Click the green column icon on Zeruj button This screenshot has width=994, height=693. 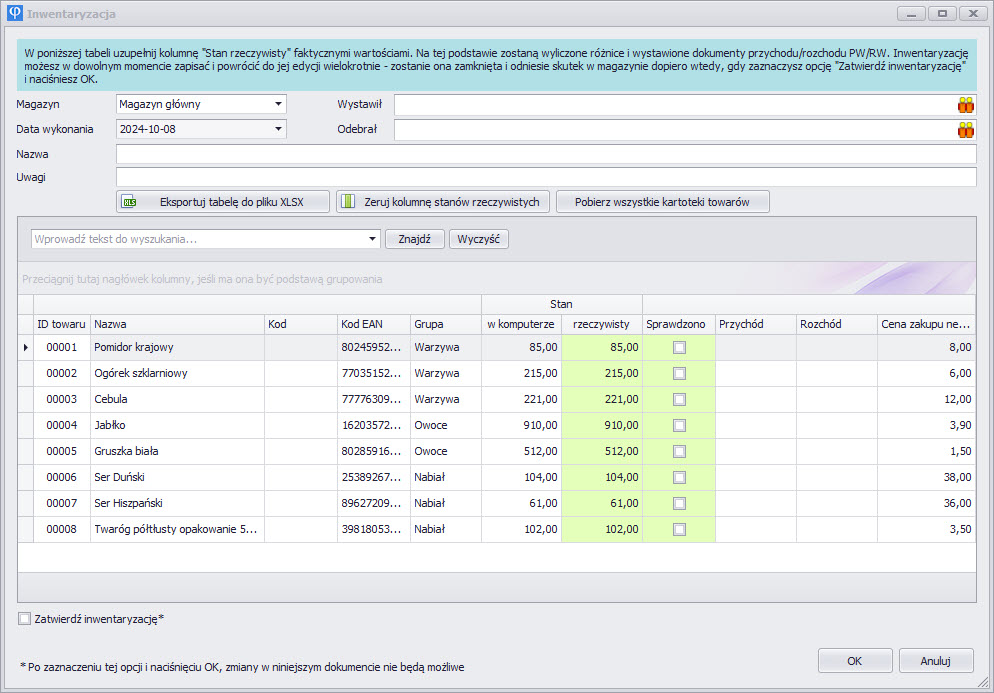(x=348, y=202)
